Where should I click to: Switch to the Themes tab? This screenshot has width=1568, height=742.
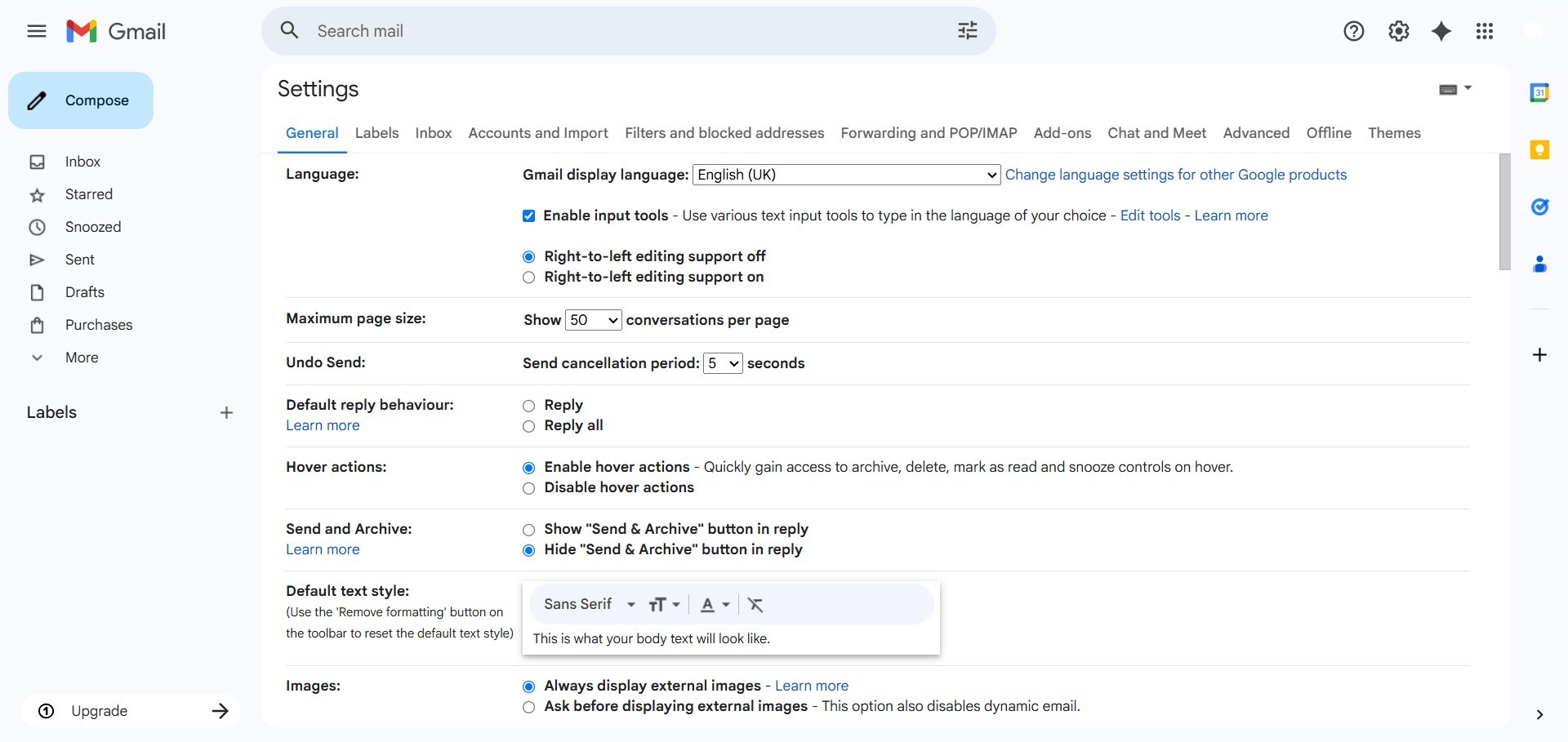pyautogui.click(x=1394, y=133)
